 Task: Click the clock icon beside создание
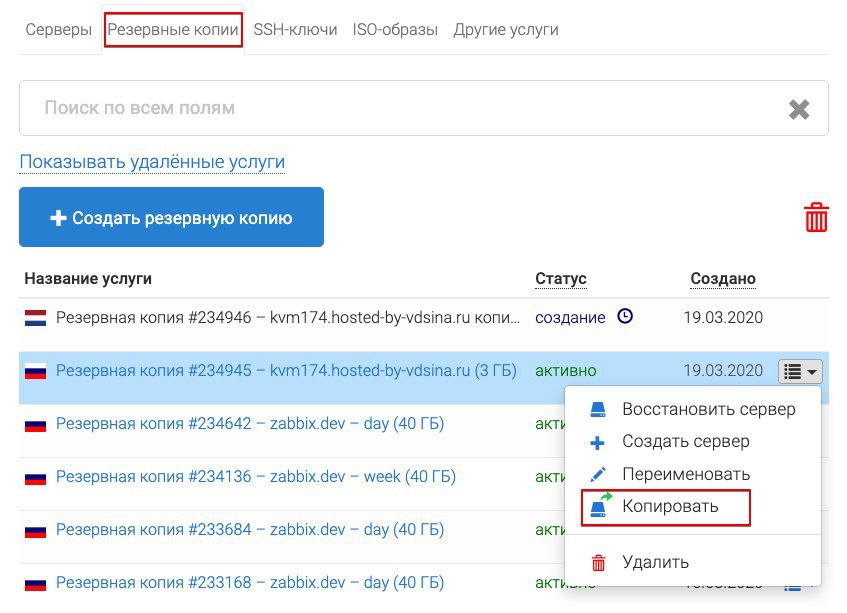pos(625,316)
